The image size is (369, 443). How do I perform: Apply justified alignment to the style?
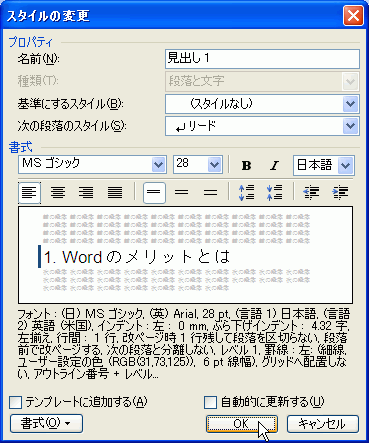coord(115,193)
